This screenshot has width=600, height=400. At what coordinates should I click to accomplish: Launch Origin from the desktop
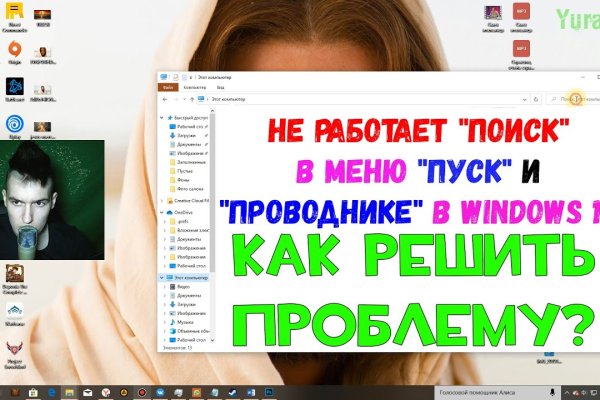point(15,50)
